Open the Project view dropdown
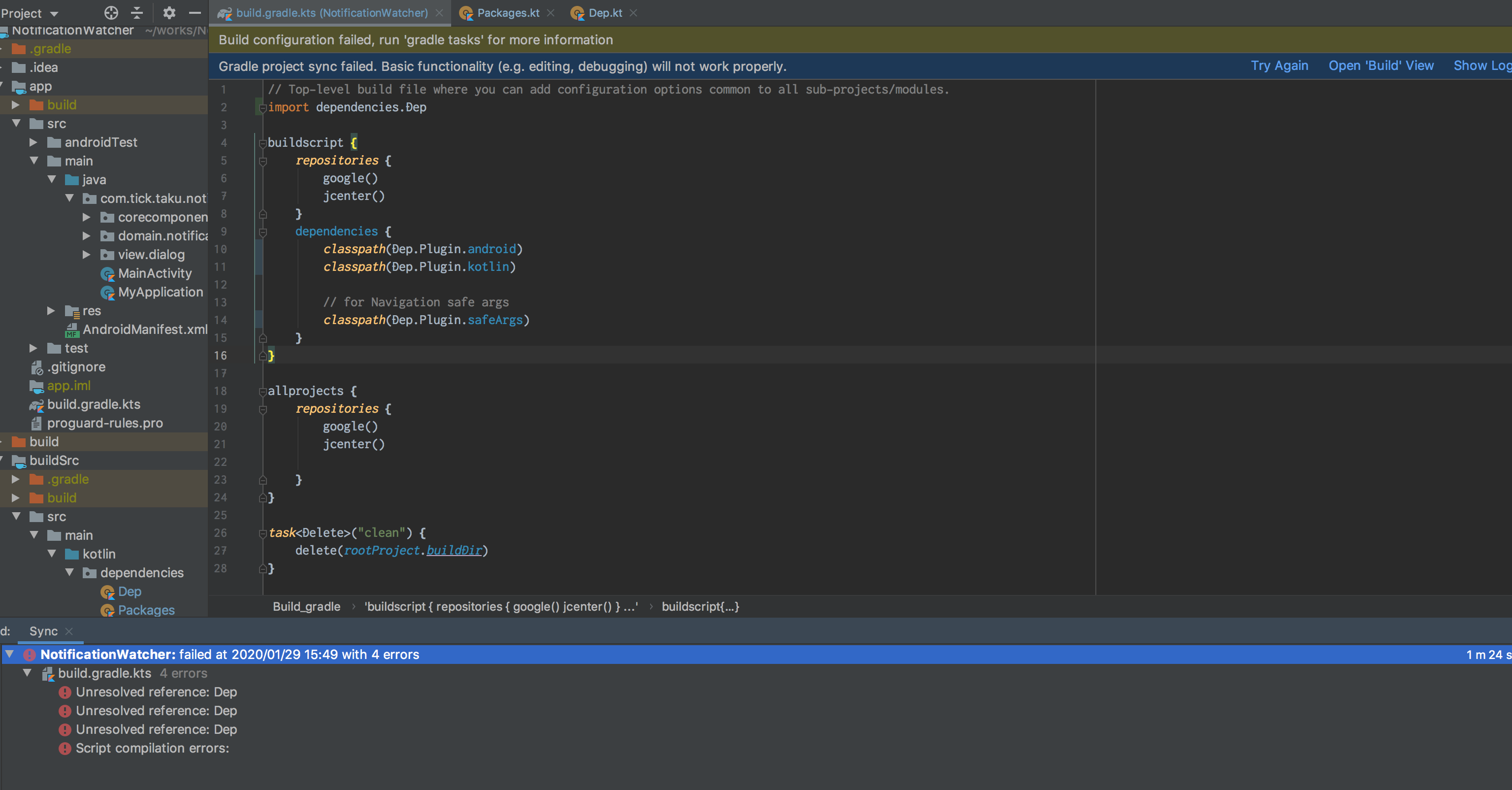 tap(30, 13)
